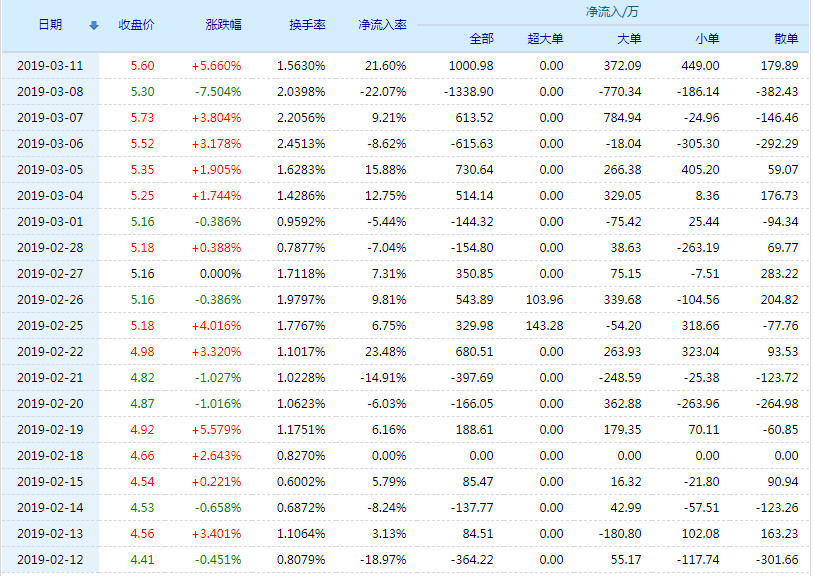The width and height of the screenshot is (813, 576).
Task: Click the 日期 column header
Action: pyautogui.click(x=50, y=25)
